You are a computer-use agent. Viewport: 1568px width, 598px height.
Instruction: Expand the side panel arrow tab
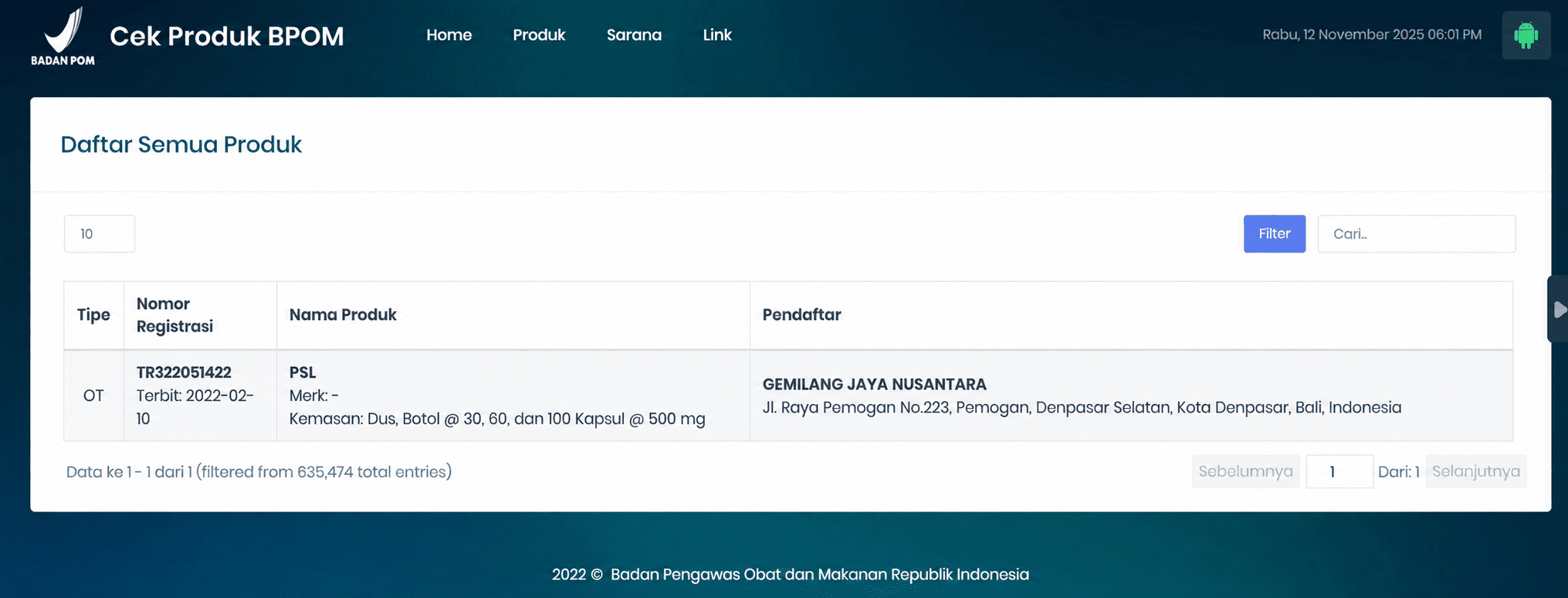[x=1558, y=309]
